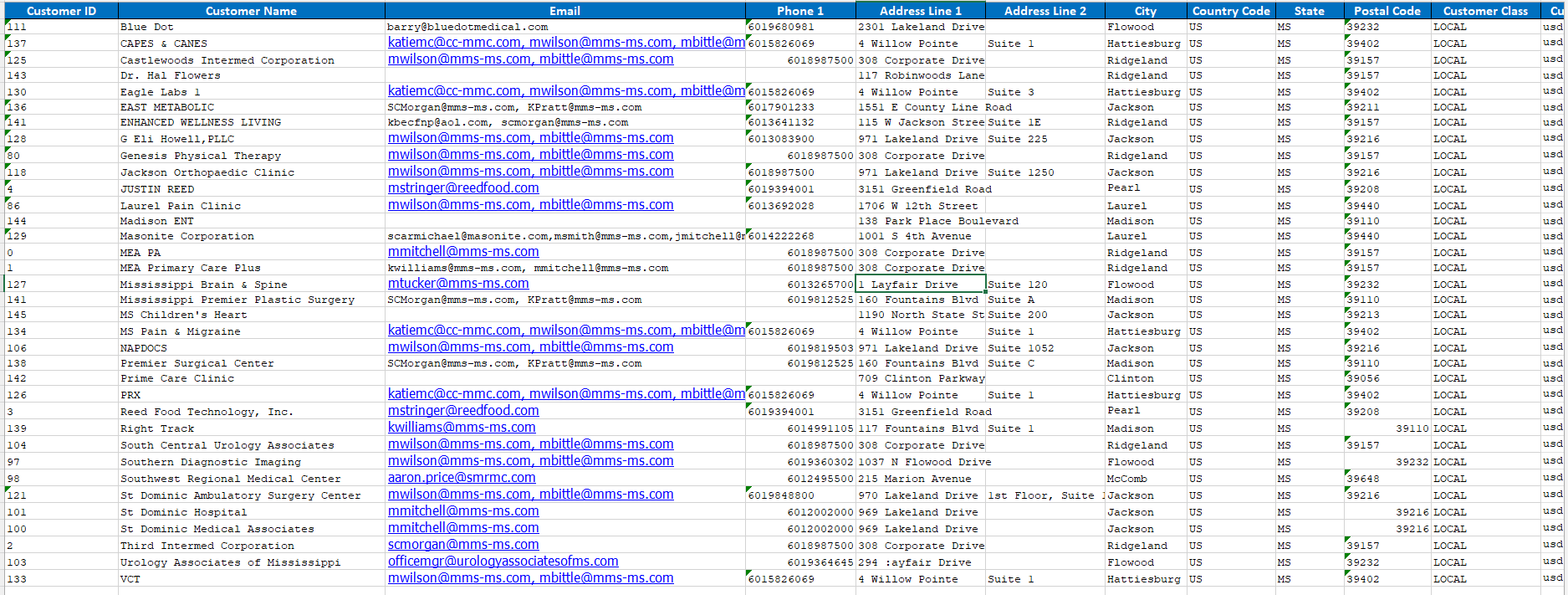Image resolution: width=1568 pixels, height=595 pixels.
Task: Open the officemgr@urologyassociatesofms.com link
Action: [x=503, y=562]
